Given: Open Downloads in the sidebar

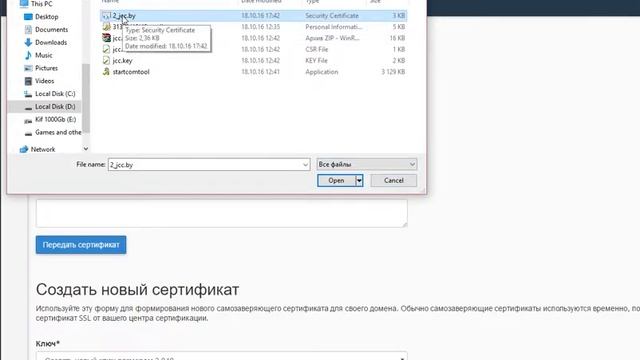Looking at the screenshot, I should coord(51,42).
